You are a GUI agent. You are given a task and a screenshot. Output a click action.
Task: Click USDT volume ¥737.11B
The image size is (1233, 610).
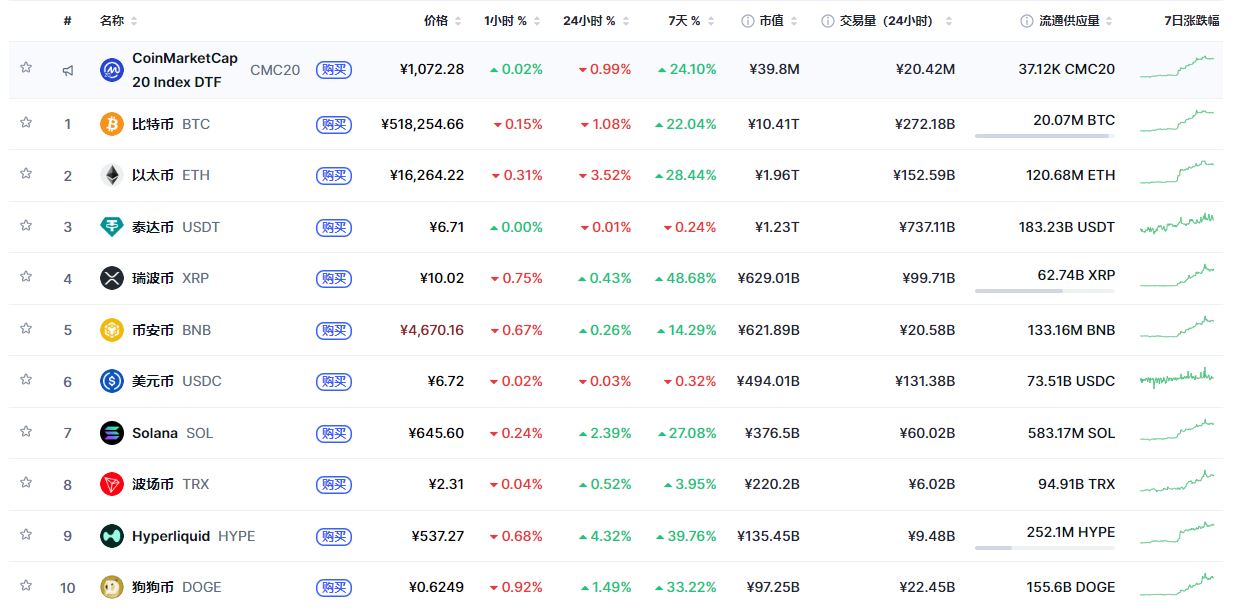point(927,227)
